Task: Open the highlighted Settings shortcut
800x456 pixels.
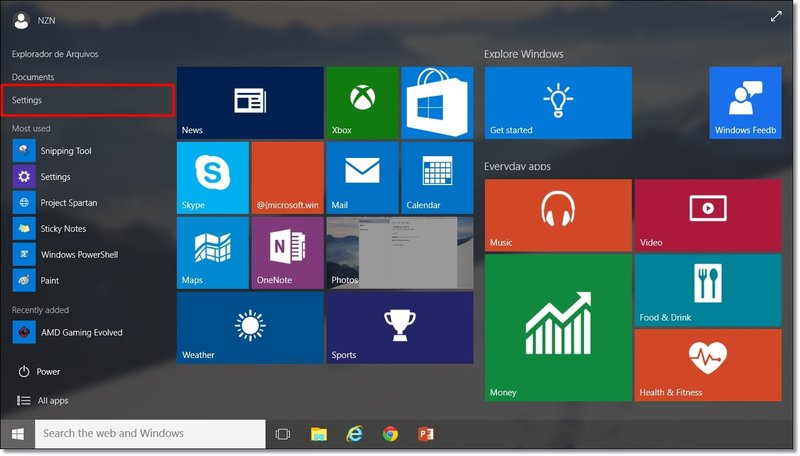Action: click(x=88, y=100)
